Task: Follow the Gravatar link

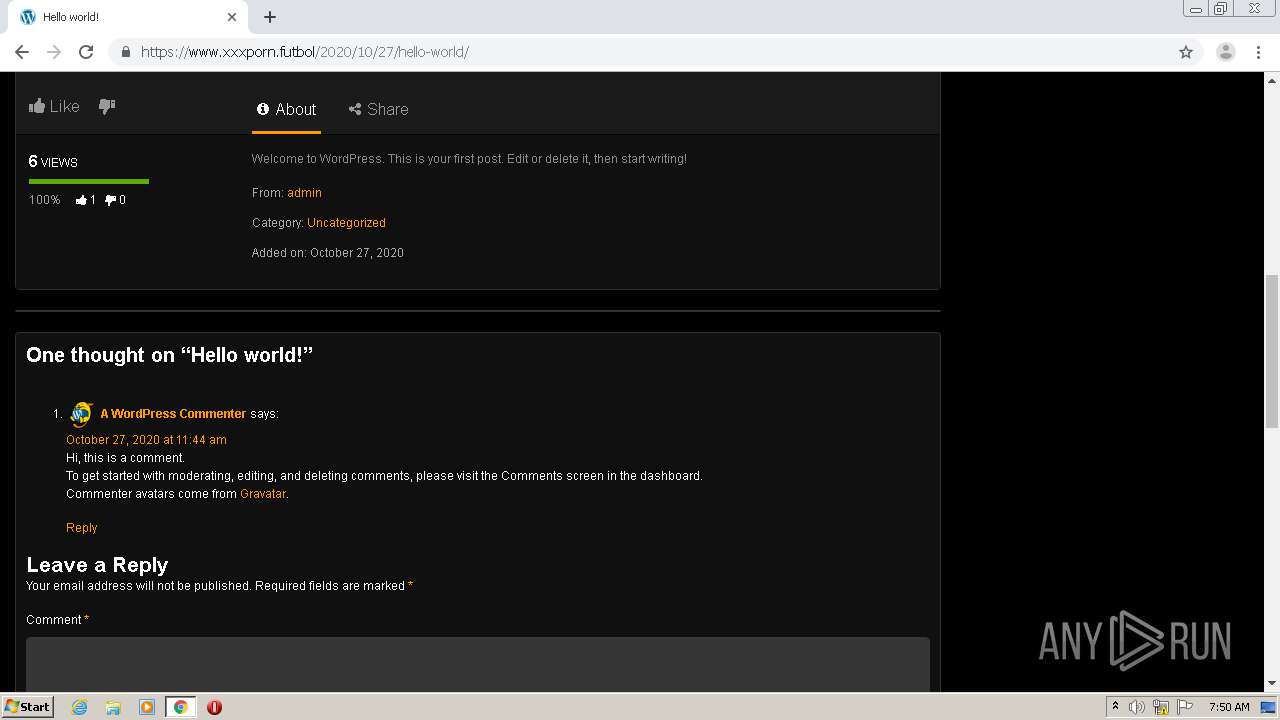Action: 263,494
